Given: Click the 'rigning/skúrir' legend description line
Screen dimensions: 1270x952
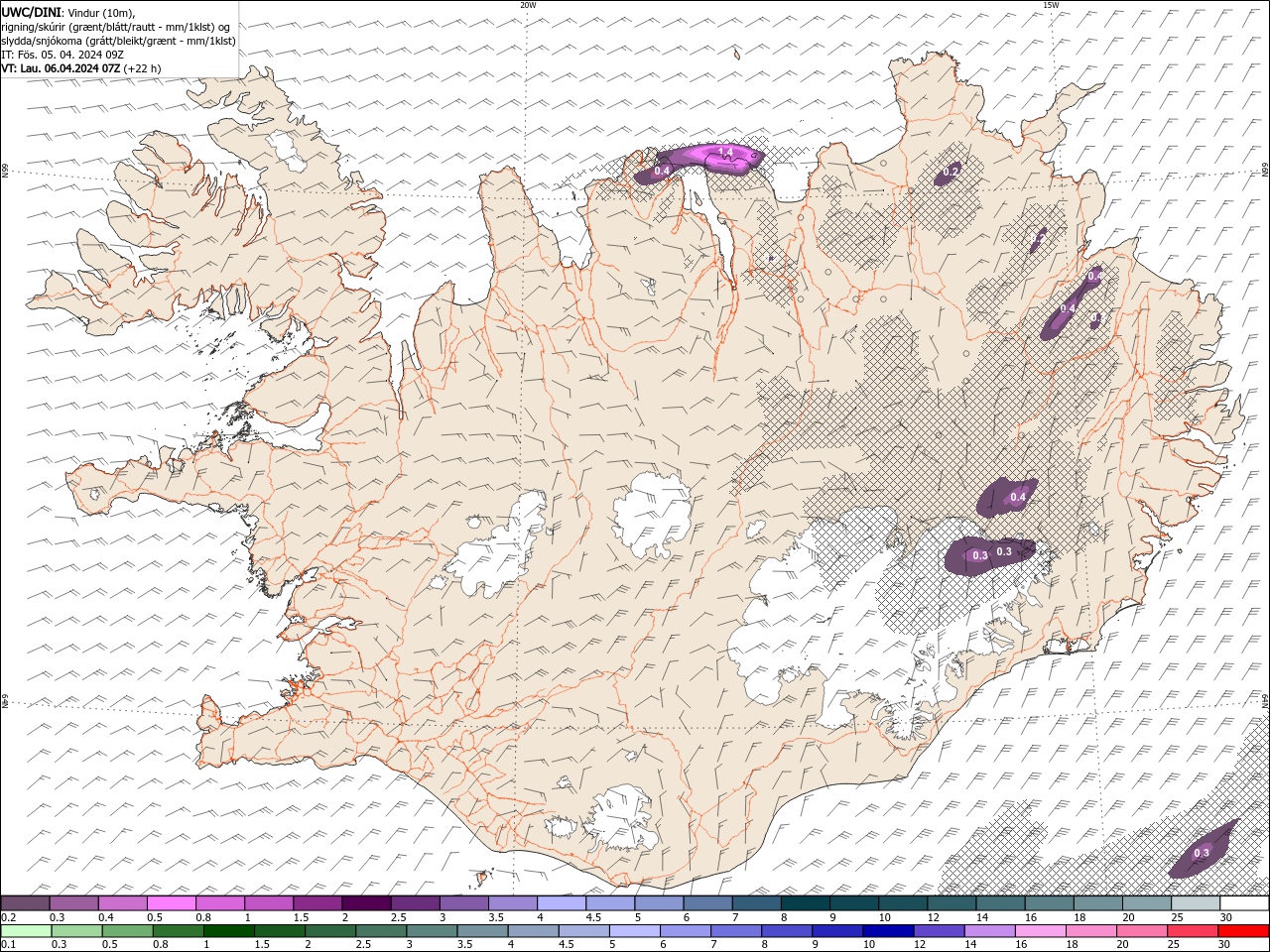Looking at the screenshot, I should click(115, 27).
